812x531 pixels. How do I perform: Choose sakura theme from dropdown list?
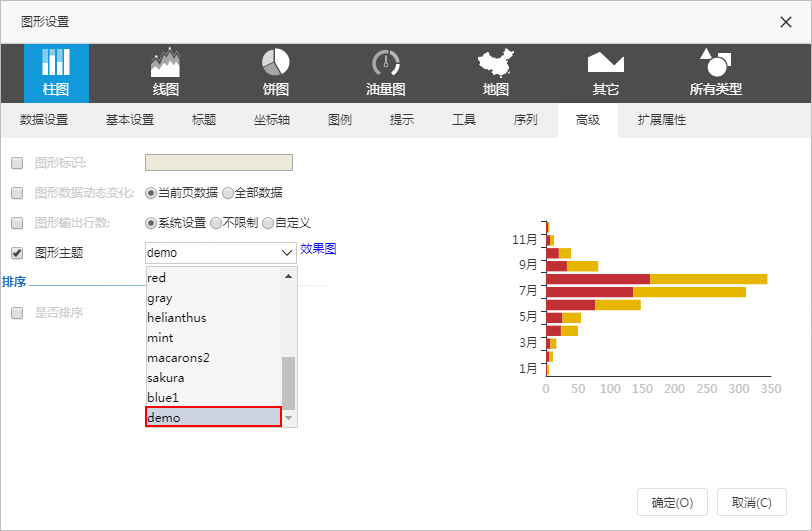tap(213, 378)
